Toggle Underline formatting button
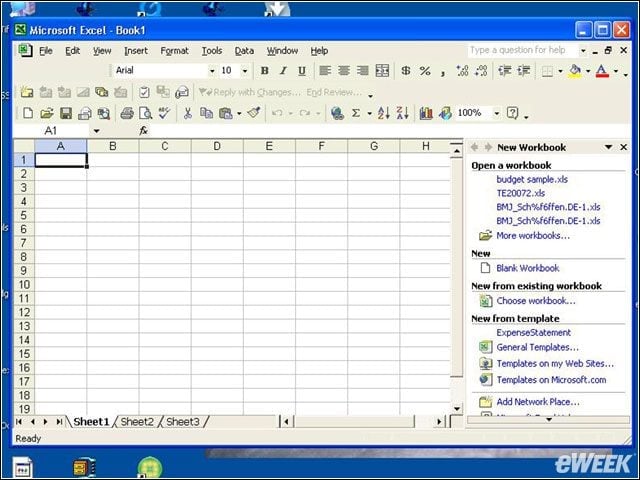The image size is (640, 480). (302, 71)
